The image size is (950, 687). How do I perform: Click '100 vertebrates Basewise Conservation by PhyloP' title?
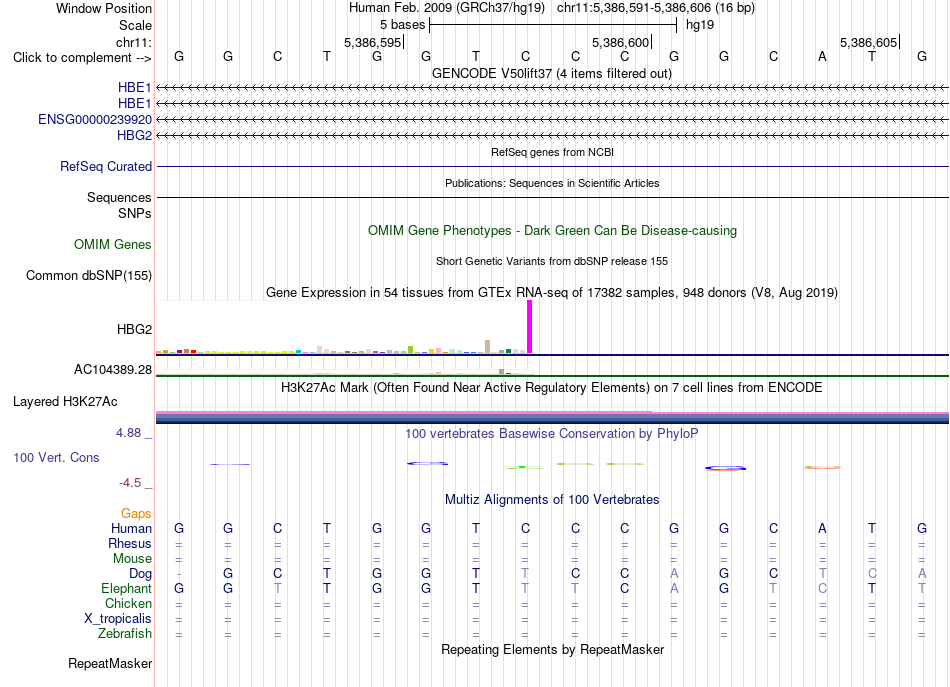(x=552, y=433)
